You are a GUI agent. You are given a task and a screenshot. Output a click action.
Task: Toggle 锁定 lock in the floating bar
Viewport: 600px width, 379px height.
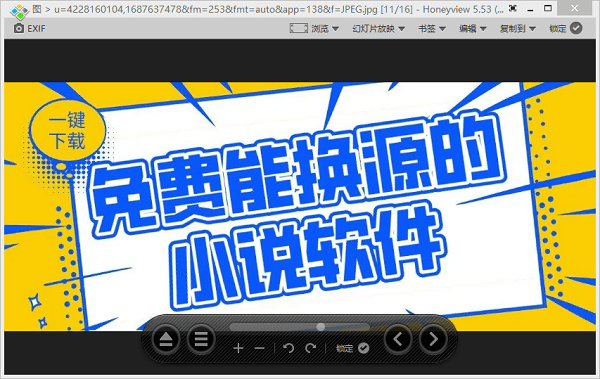pyautogui.click(x=352, y=348)
